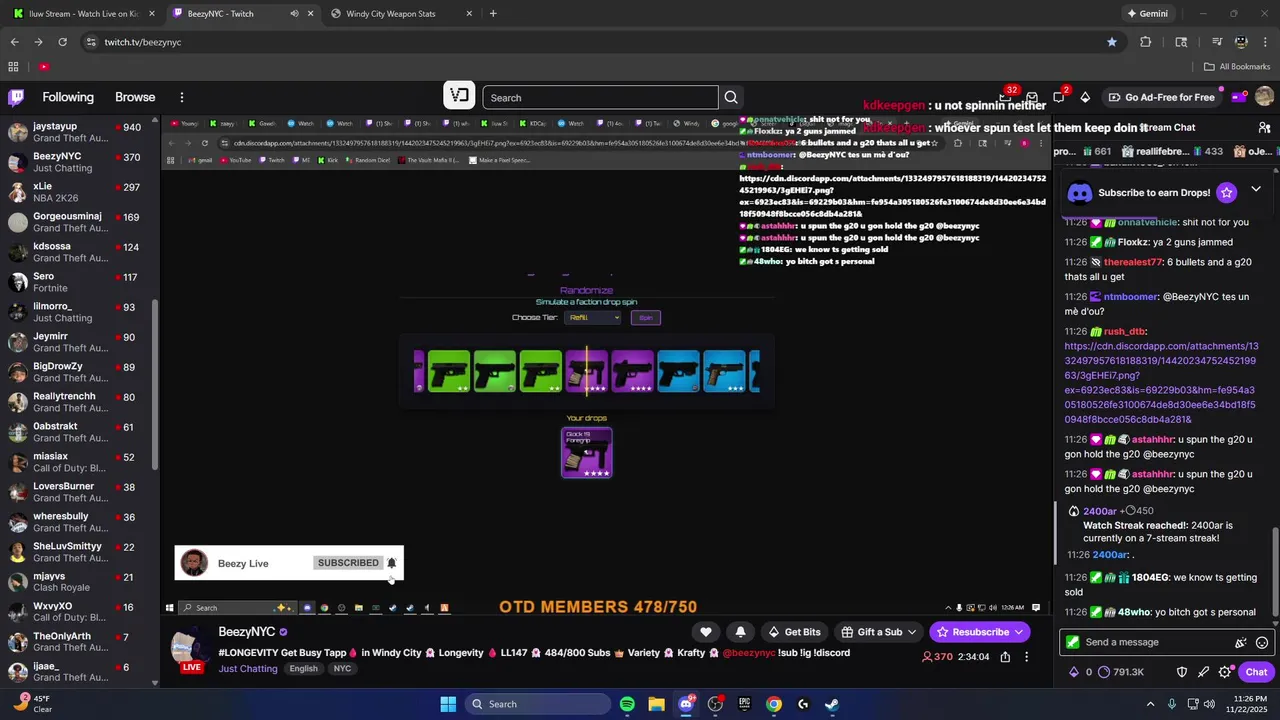Open the Following menu item
The image size is (1280, 720).
tap(68, 97)
